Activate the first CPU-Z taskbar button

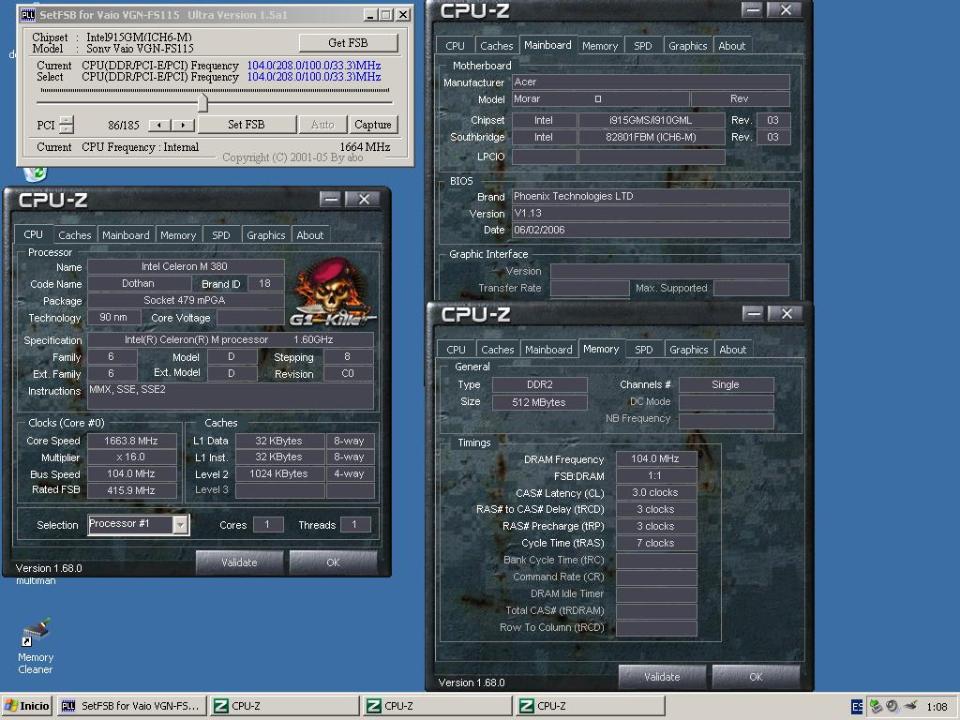click(285, 706)
